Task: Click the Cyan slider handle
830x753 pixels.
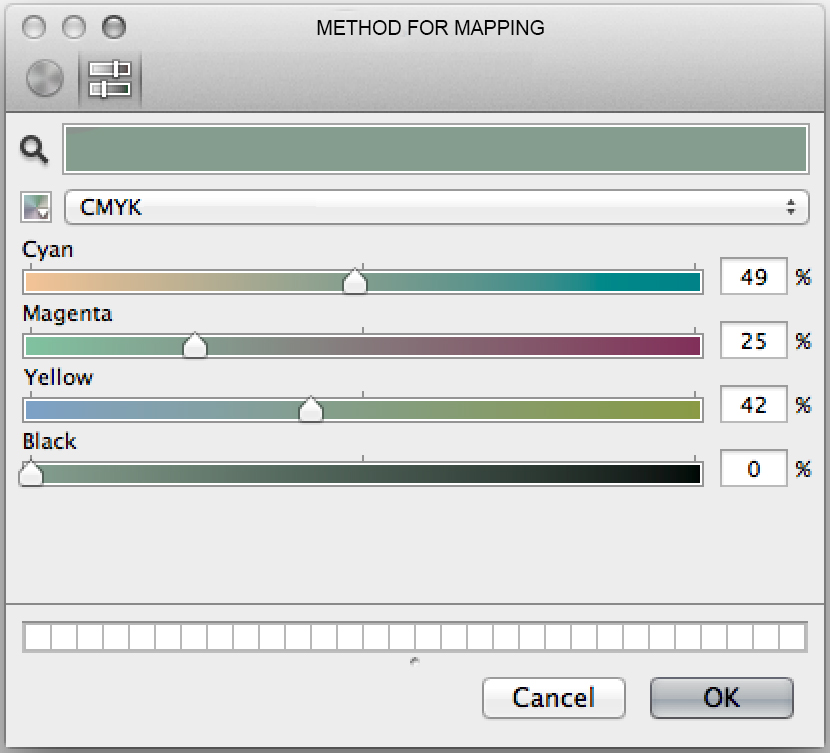Action: pos(355,283)
